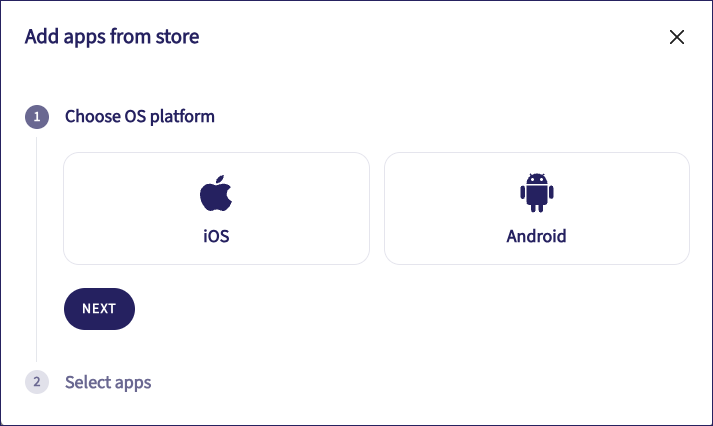Expand the Select apps step
This screenshot has width=713, height=426.
click(x=108, y=382)
